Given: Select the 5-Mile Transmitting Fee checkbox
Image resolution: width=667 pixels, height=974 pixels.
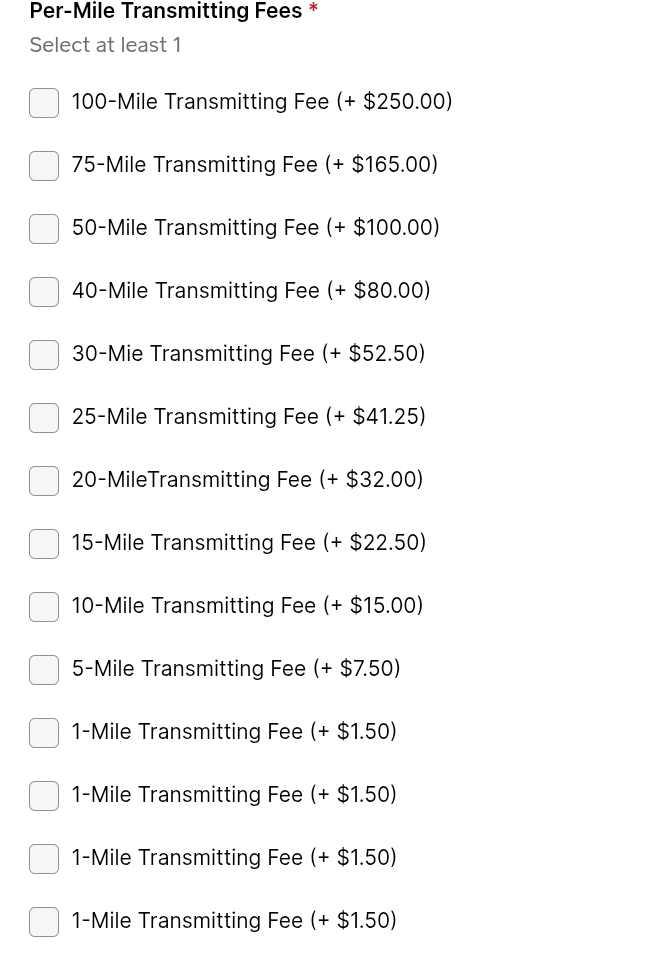Looking at the screenshot, I should [x=44, y=670].
